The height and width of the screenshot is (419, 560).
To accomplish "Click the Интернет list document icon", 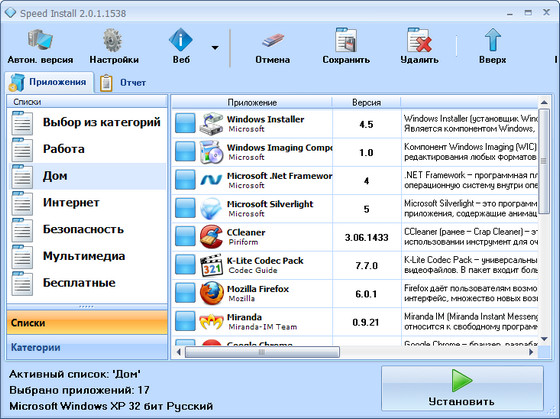I will (x=22, y=203).
